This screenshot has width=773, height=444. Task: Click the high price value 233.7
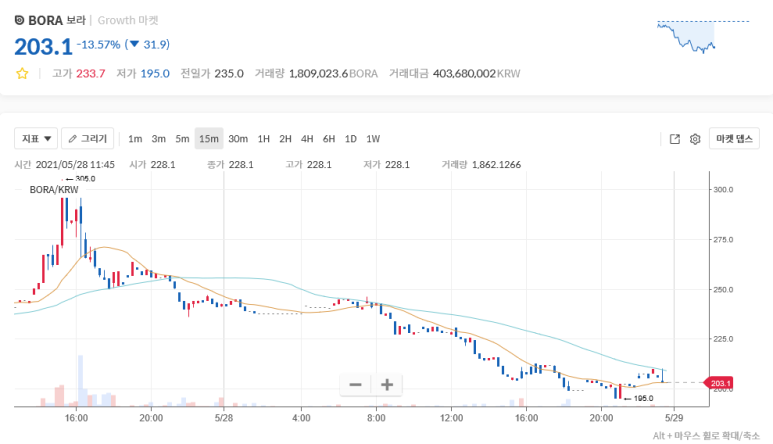click(91, 74)
